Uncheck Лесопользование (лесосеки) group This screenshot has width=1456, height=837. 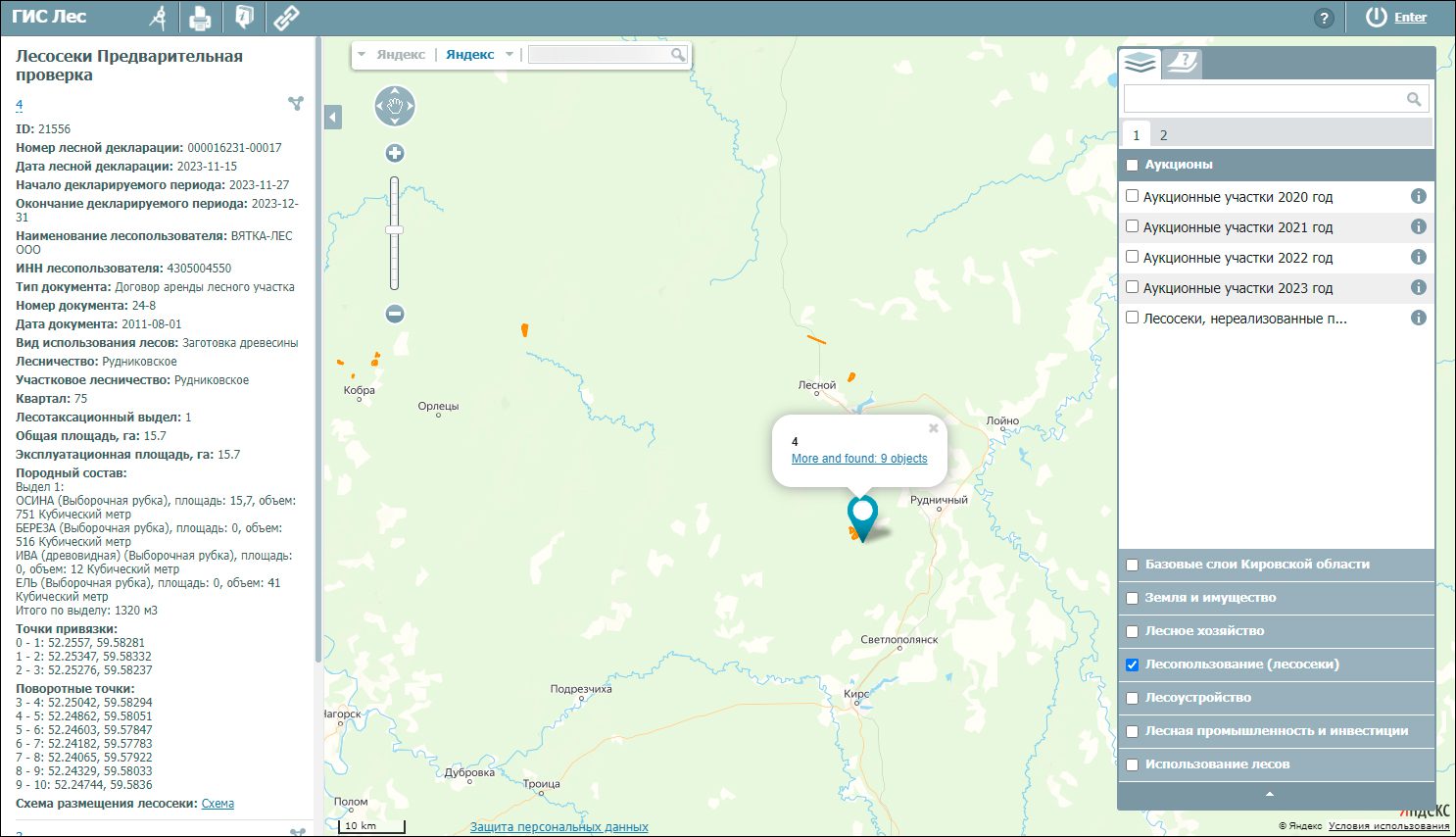1133,665
